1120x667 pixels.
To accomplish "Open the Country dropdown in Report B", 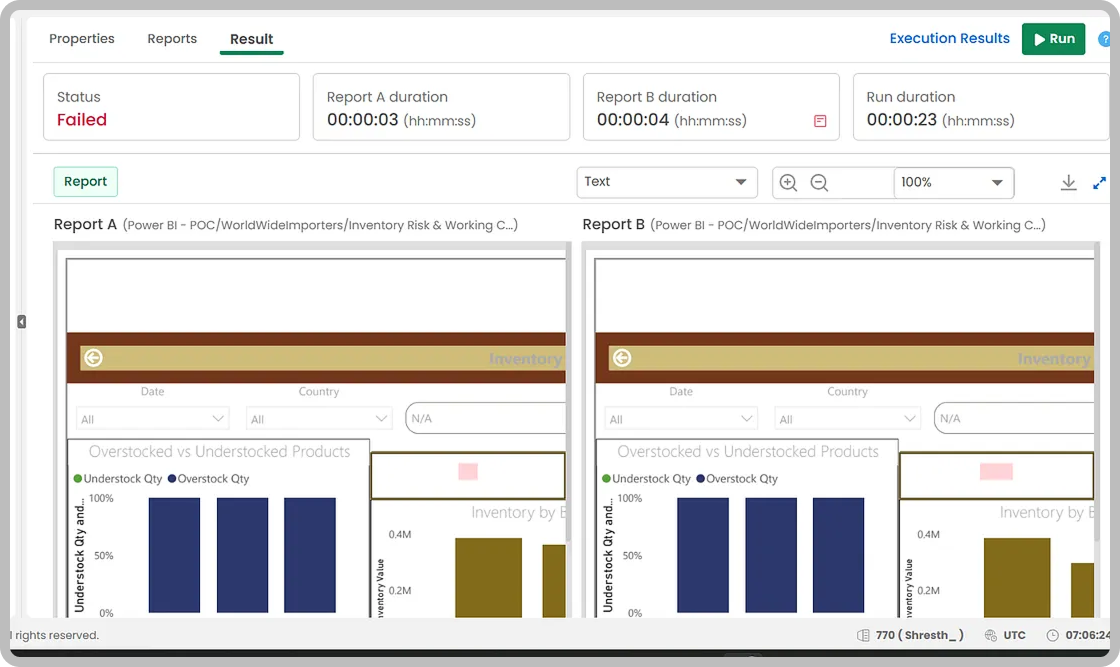I will click(847, 418).
